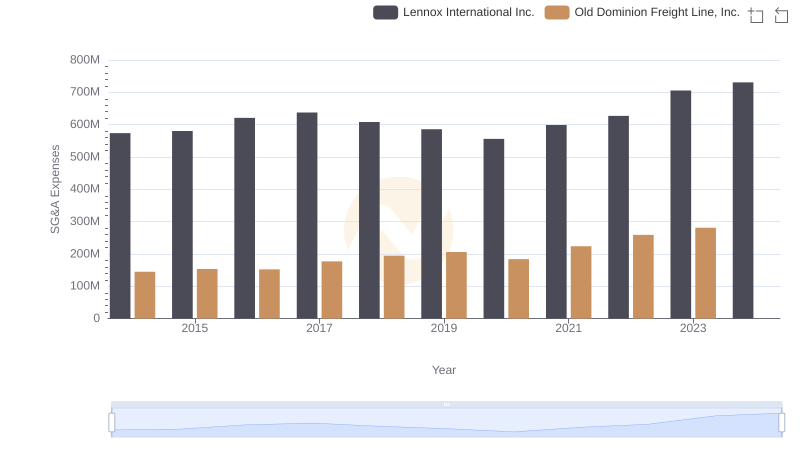This screenshot has height=461, width=800.
Task: Toggle the Old Dominion Freight Line legend entry
Action: (642, 12)
